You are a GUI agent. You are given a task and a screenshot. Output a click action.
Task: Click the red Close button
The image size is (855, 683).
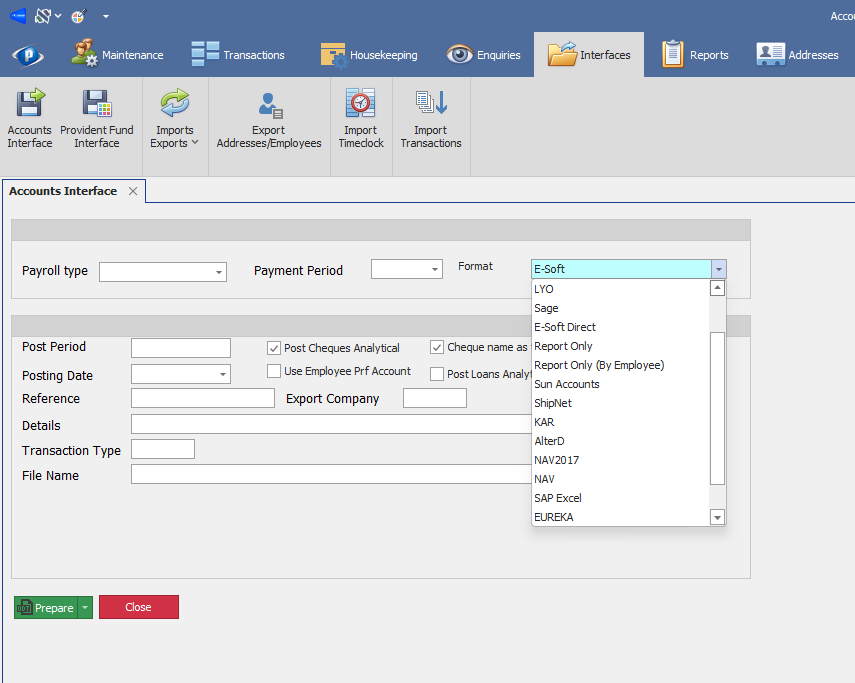click(x=139, y=607)
